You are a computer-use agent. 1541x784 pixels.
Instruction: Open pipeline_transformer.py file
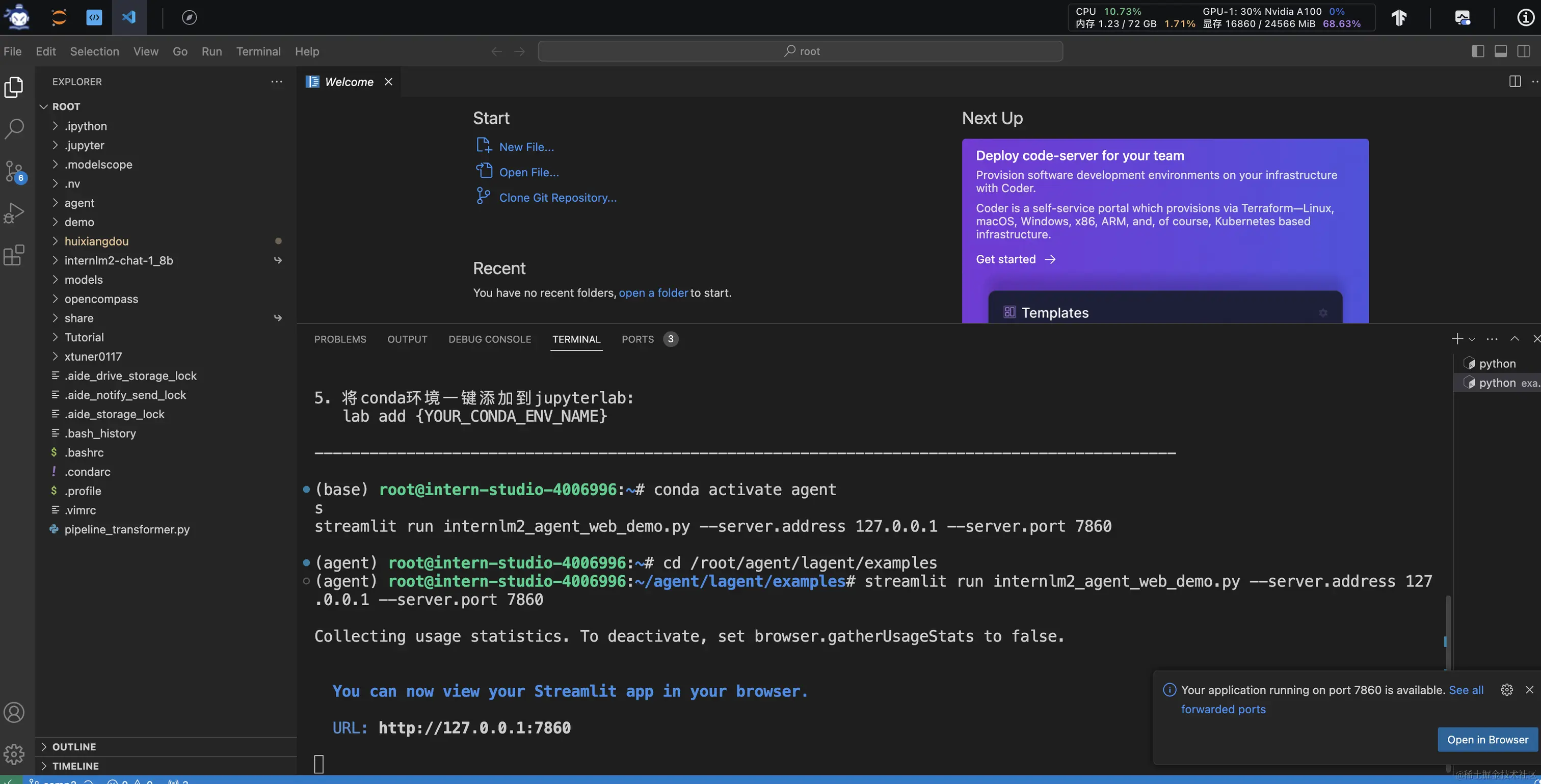pyautogui.click(x=166, y=529)
